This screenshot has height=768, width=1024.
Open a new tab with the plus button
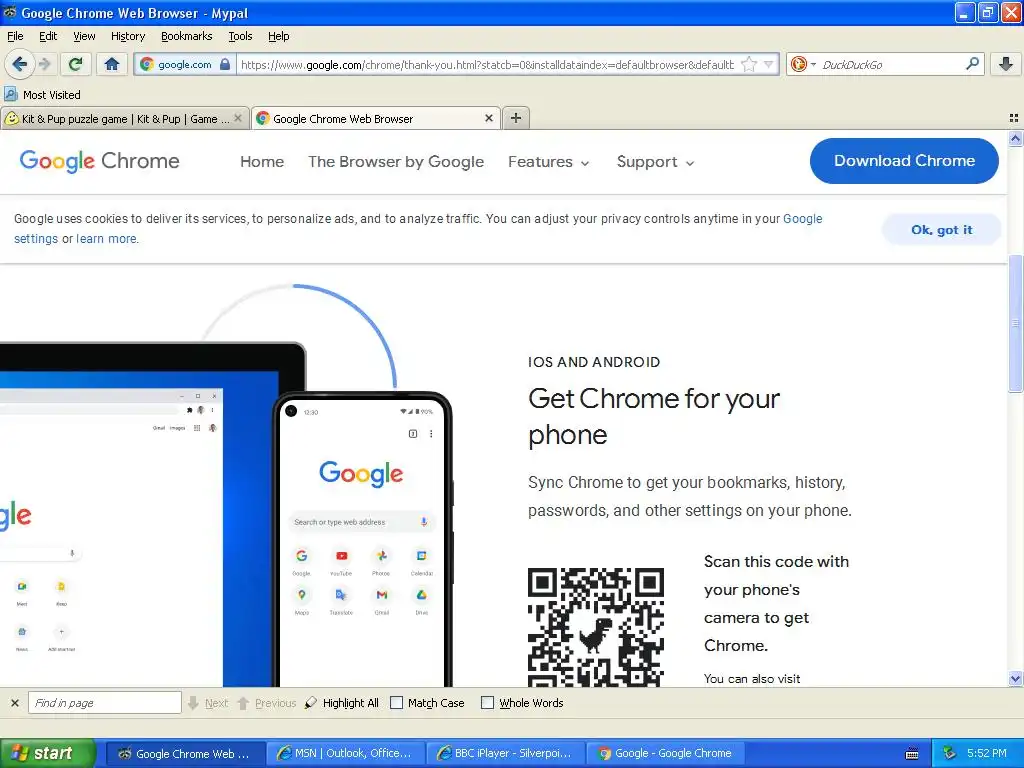(x=515, y=118)
